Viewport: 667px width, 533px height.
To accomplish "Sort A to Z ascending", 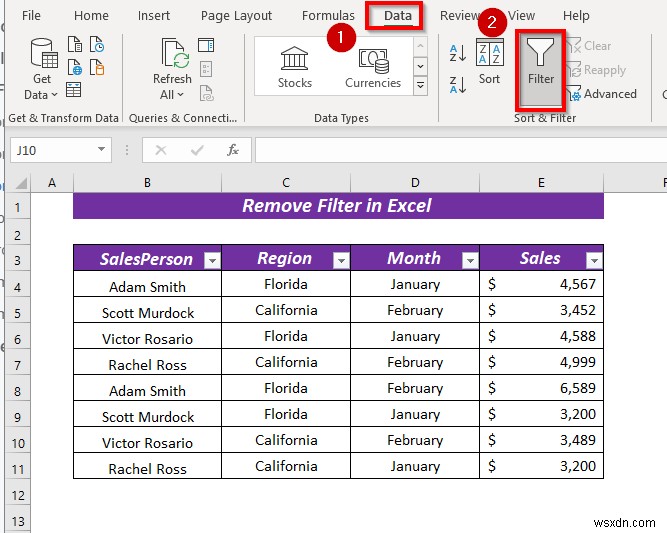I will 458,53.
